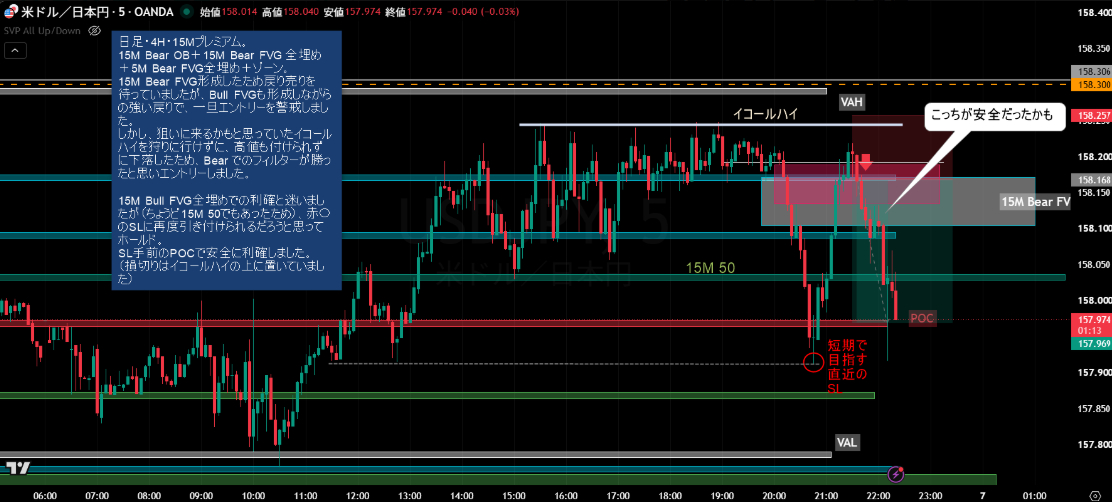
Task: Select the こっちが安全だったかも callout
Action: [995, 115]
